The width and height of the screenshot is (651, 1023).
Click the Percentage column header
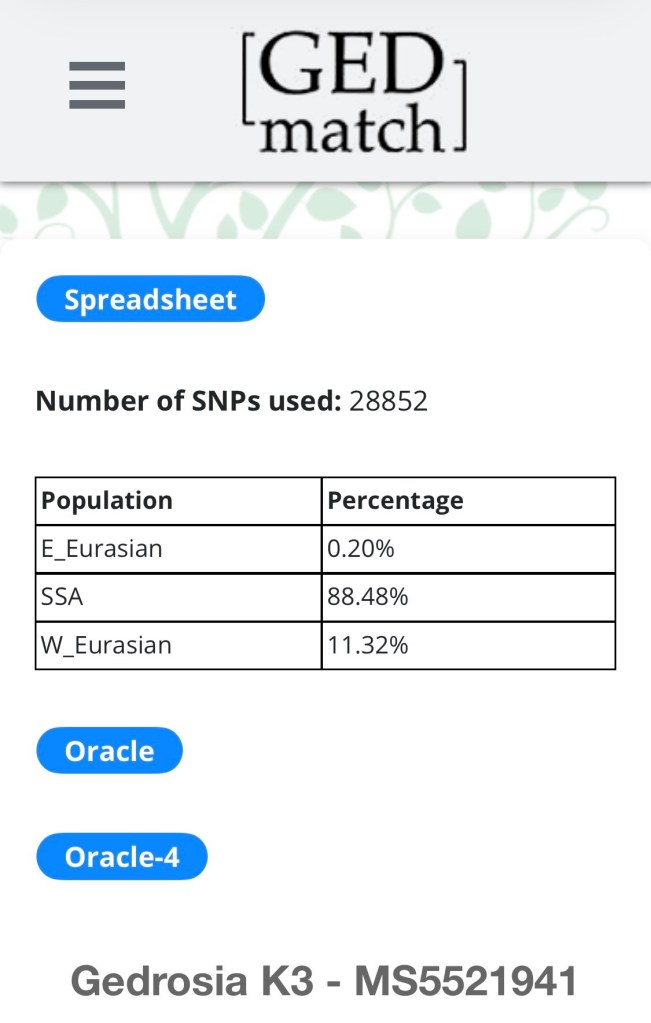(x=396, y=500)
